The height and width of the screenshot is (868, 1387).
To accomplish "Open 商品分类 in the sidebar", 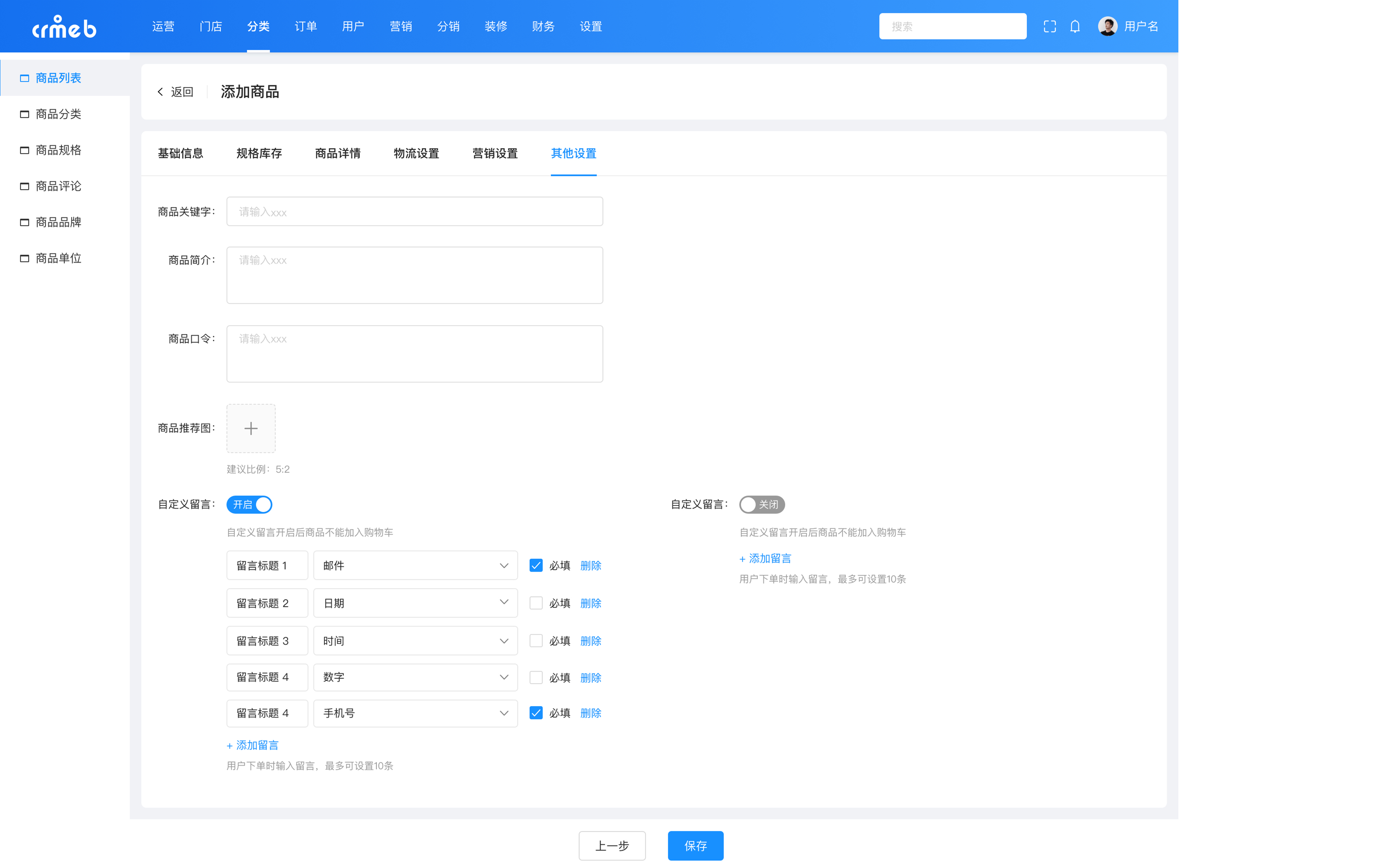I will 59,114.
